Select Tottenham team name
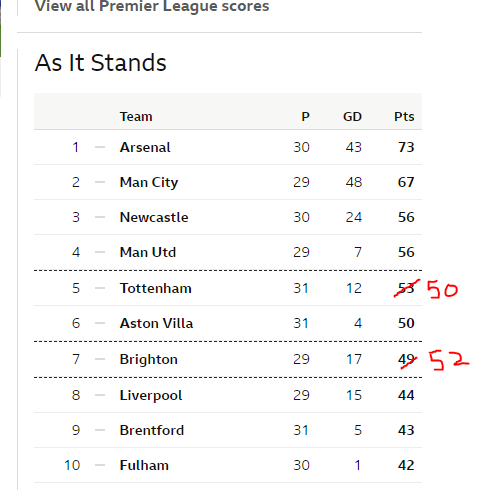492x490 pixels. pyautogui.click(x=156, y=288)
